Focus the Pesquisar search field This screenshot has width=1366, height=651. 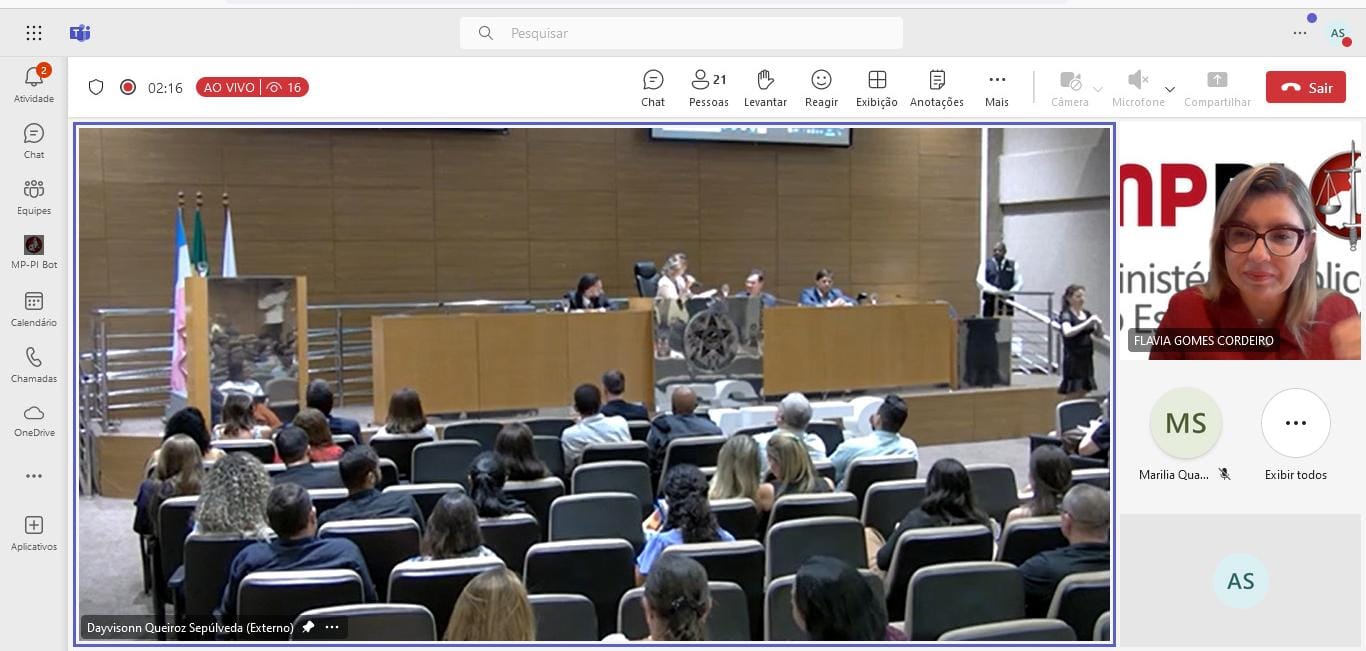click(x=681, y=33)
